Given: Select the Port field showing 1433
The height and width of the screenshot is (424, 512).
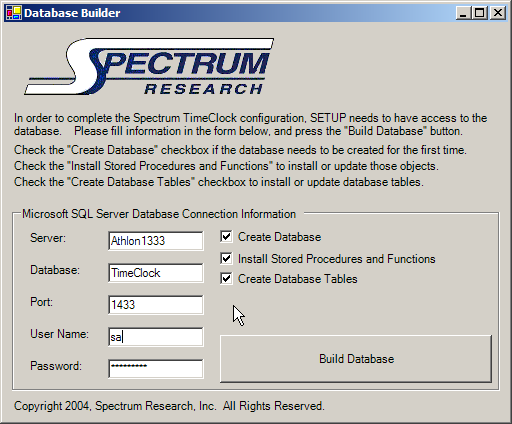Looking at the screenshot, I should click(156, 305).
